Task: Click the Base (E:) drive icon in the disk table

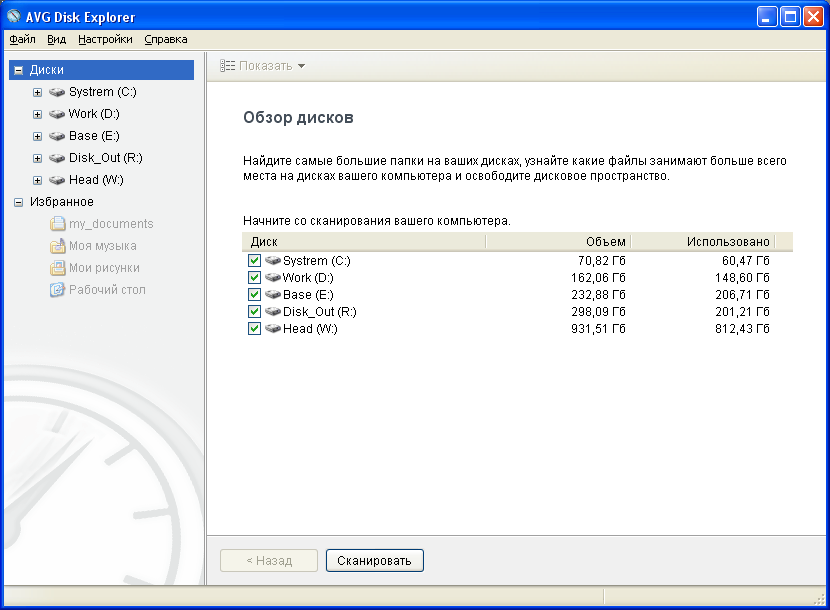Action: pos(273,294)
